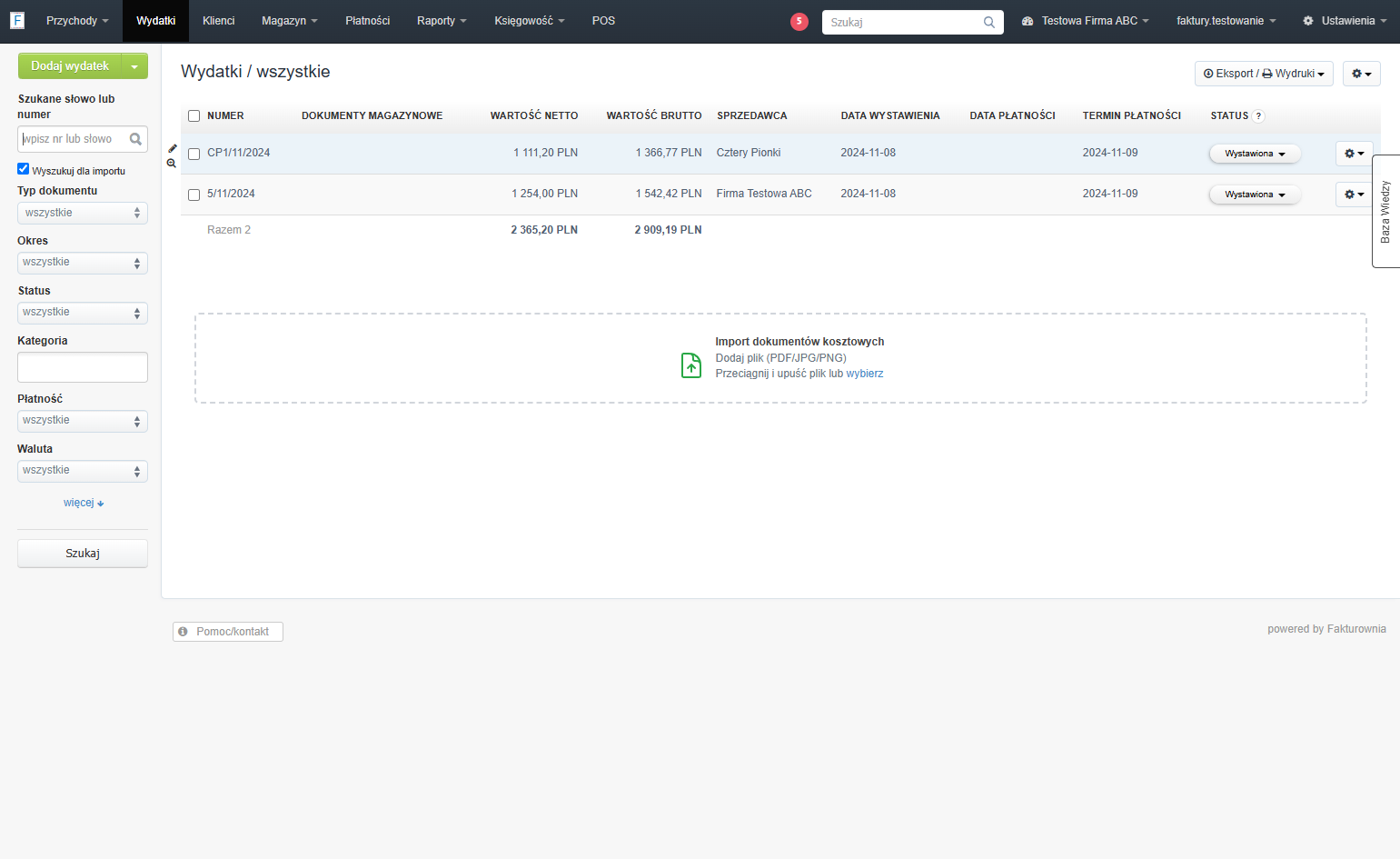1400x859 pixels.
Task: Click the green upload document icon
Action: (x=691, y=365)
